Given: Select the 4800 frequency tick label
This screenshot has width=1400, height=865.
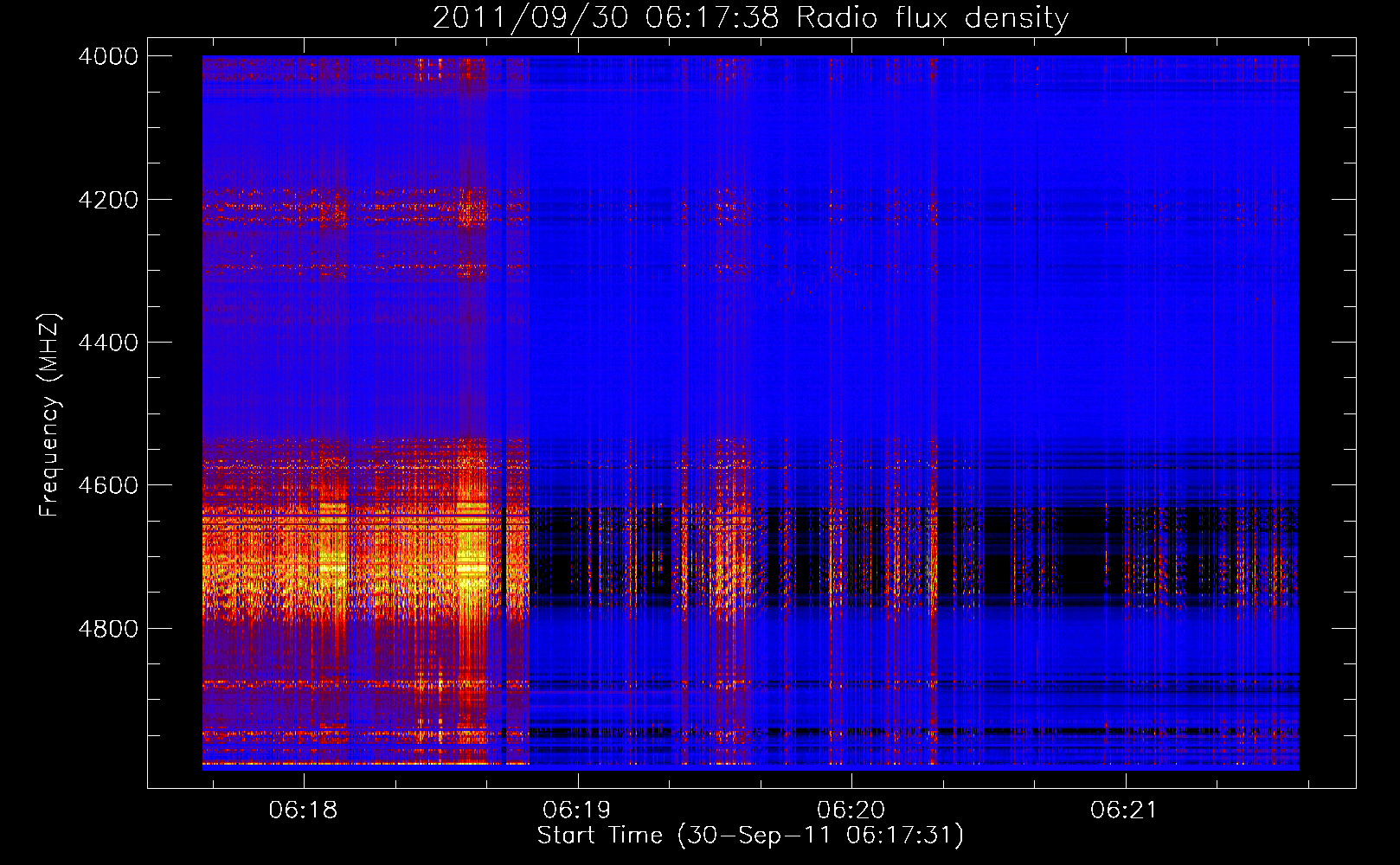Looking at the screenshot, I should tap(108, 629).
